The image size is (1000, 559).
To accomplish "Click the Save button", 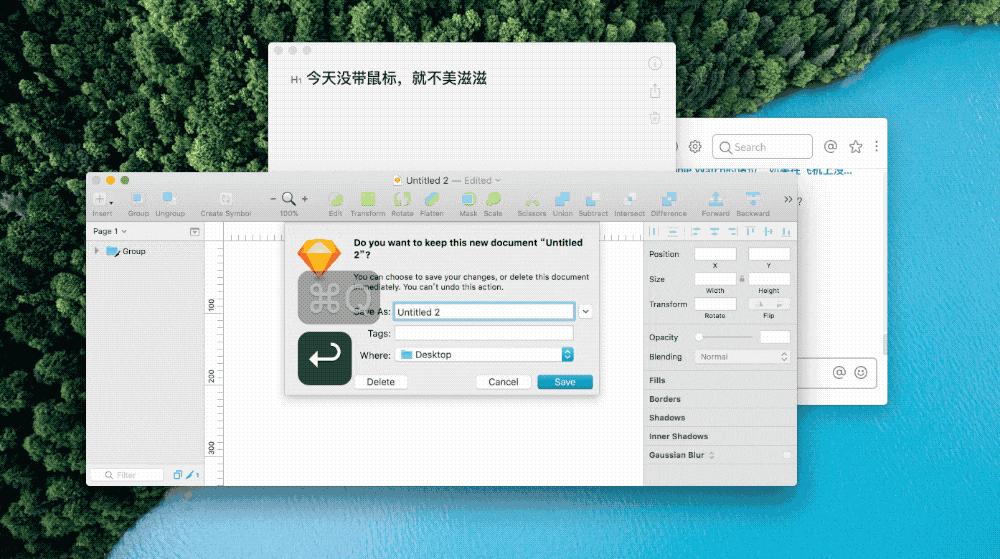I will pyautogui.click(x=565, y=382).
